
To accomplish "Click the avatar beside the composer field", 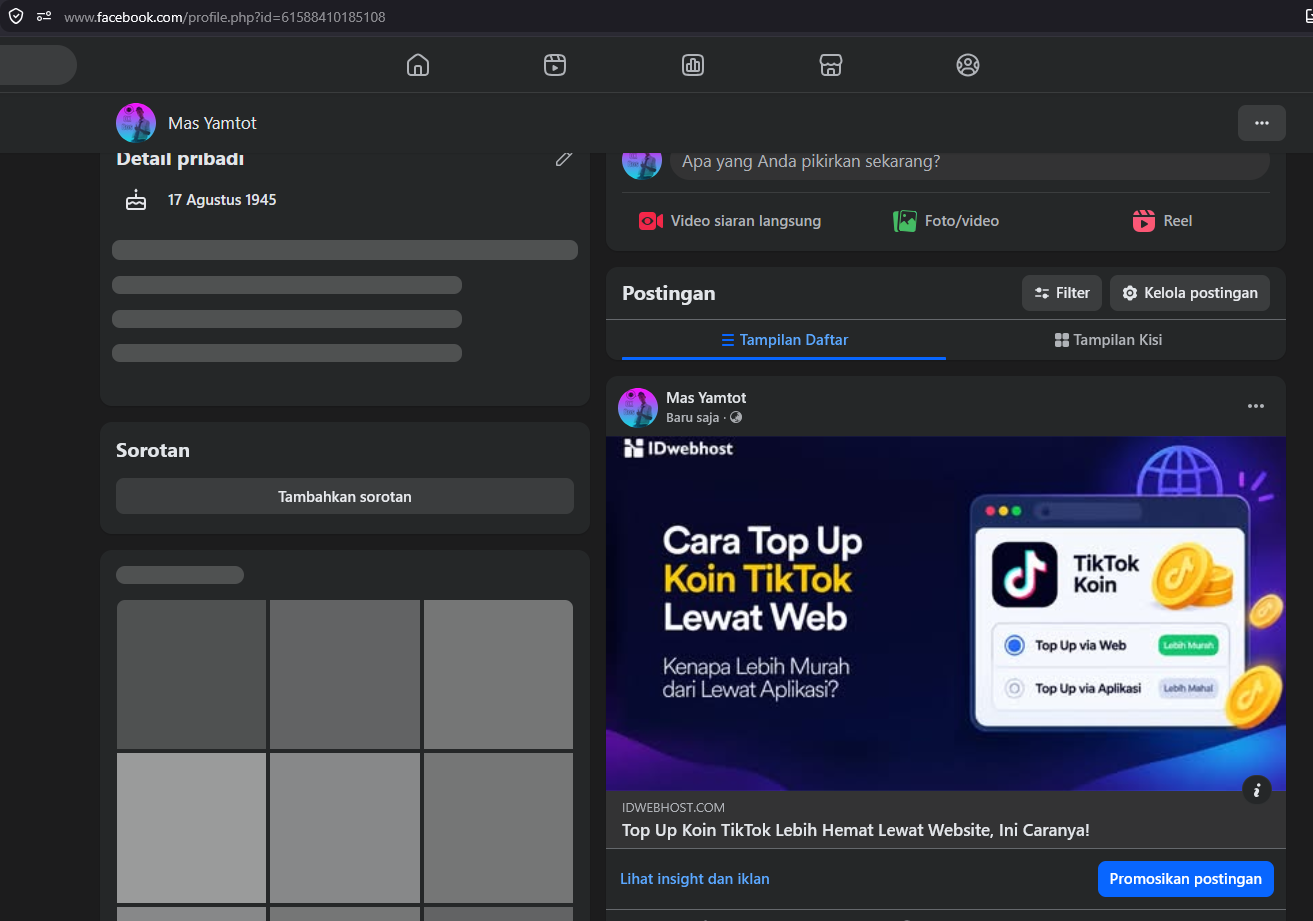I will pyautogui.click(x=642, y=165).
